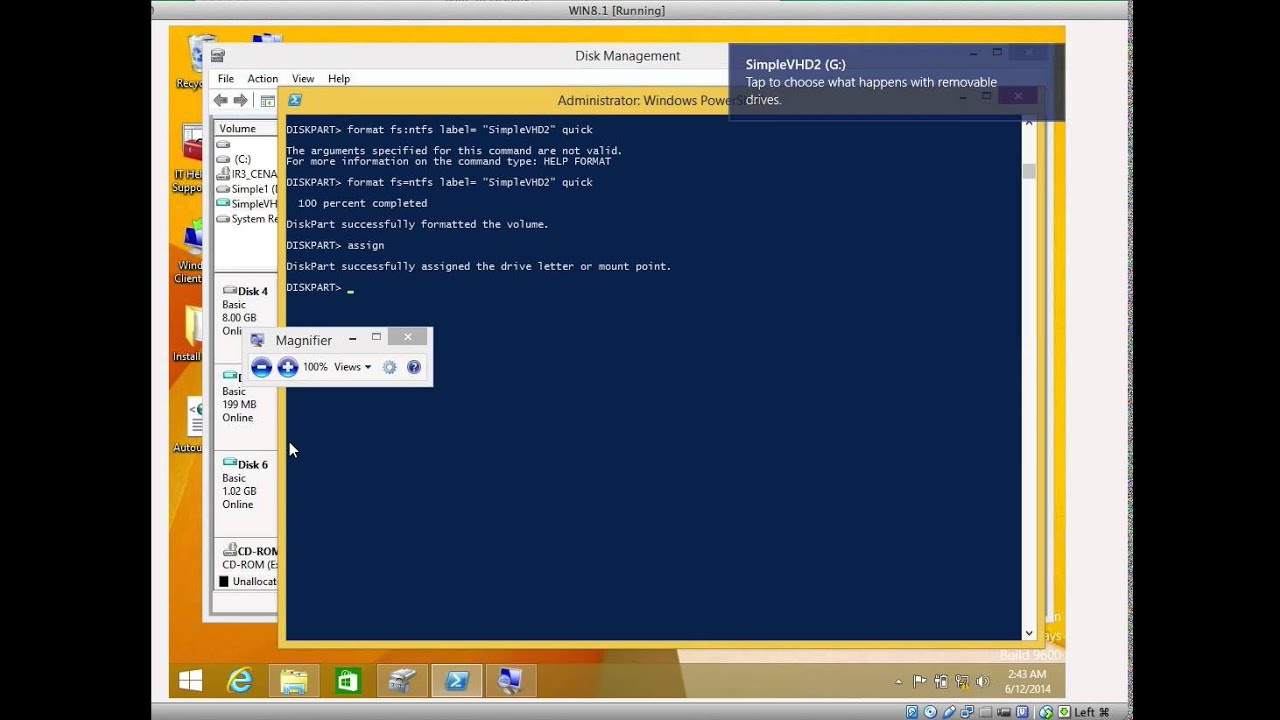This screenshot has height=720, width=1280.
Task: Click the Action Center flag tray icon
Action: point(920,682)
